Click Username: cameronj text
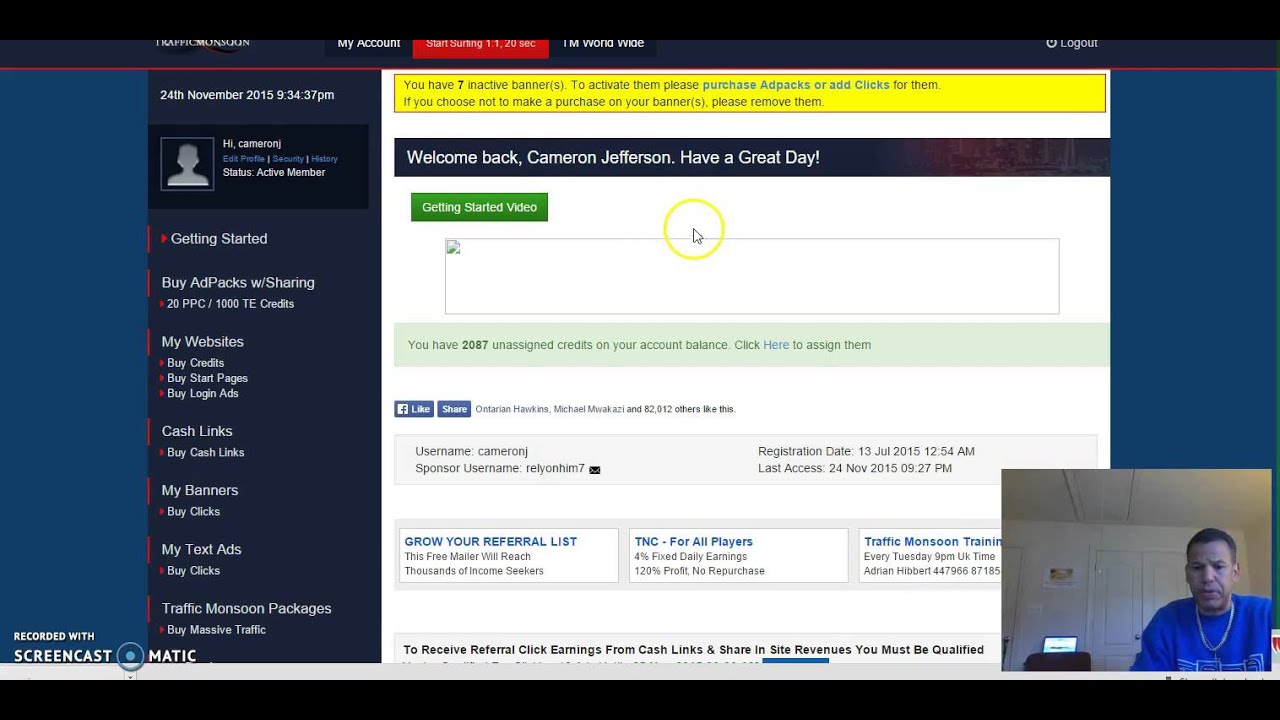The height and width of the screenshot is (720, 1280). pyautogui.click(x=471, y=452)
